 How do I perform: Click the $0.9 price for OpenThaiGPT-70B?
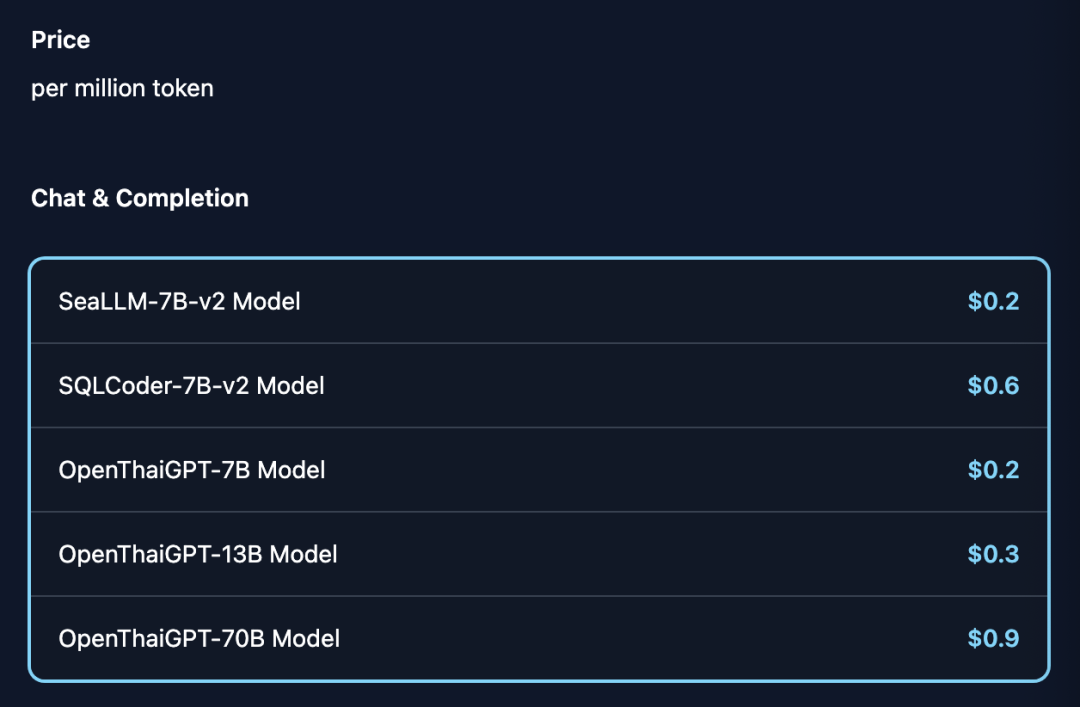[x=993, y=638]
